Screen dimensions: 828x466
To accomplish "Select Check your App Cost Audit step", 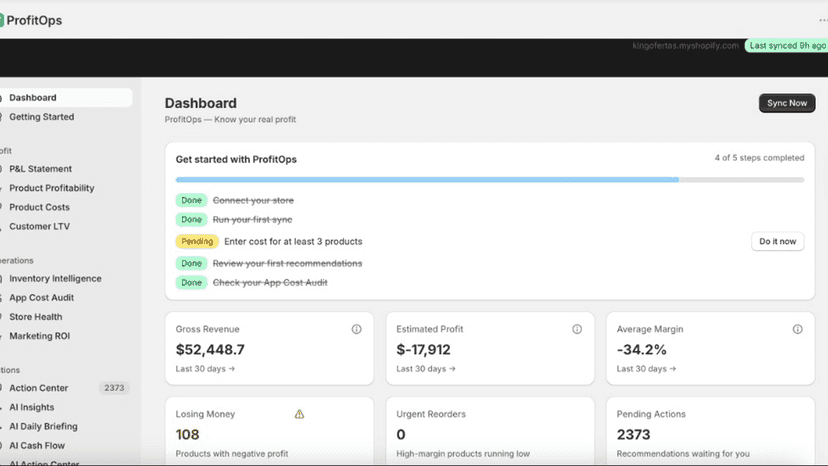I will (270, 283).
